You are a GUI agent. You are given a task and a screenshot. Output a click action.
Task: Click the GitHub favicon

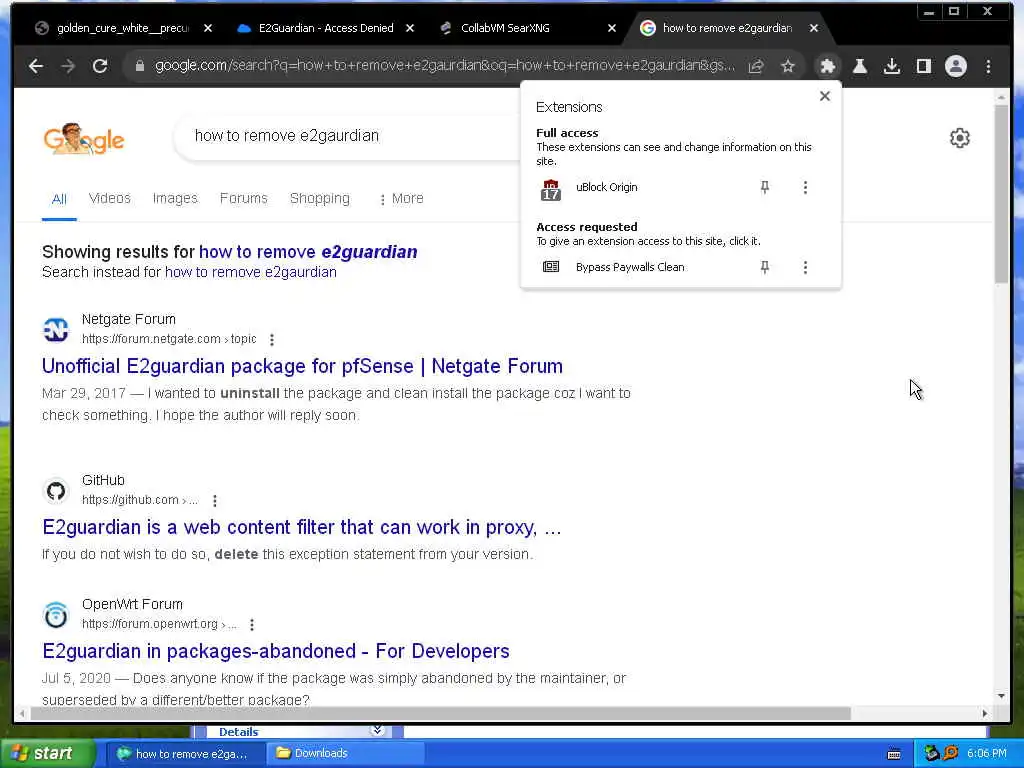click(56, 490)
